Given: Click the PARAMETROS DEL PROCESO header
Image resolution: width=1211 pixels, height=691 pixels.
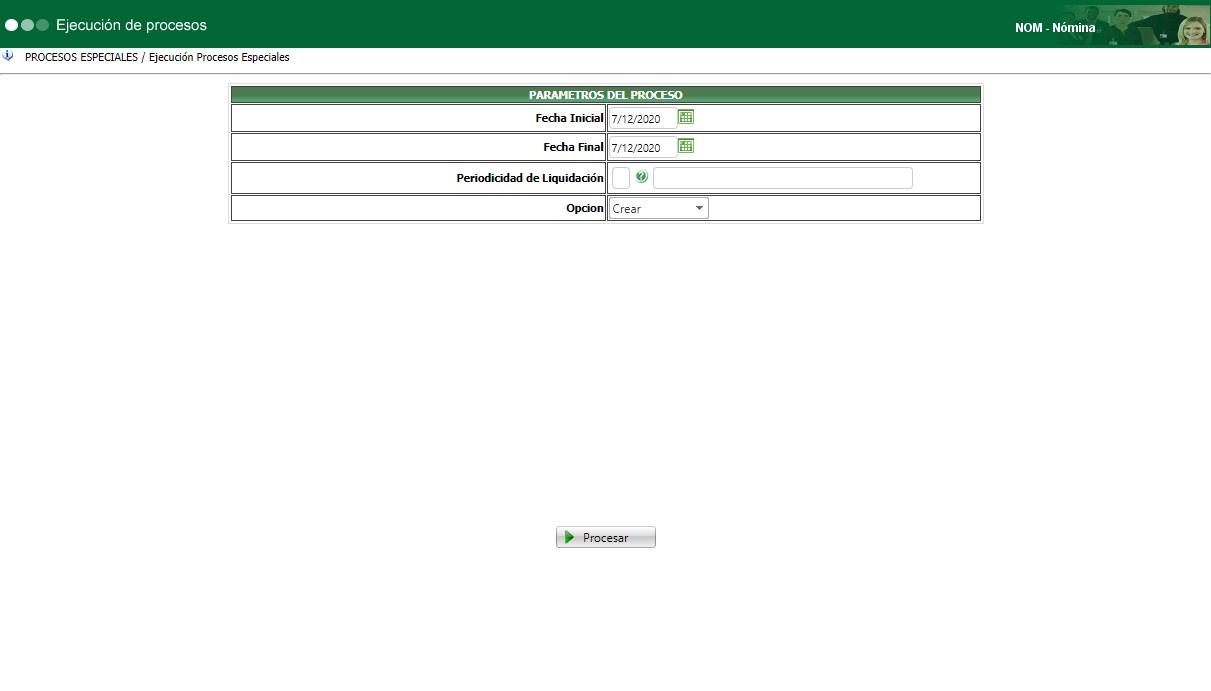Looking at the screenshot, I should point(606,95).
